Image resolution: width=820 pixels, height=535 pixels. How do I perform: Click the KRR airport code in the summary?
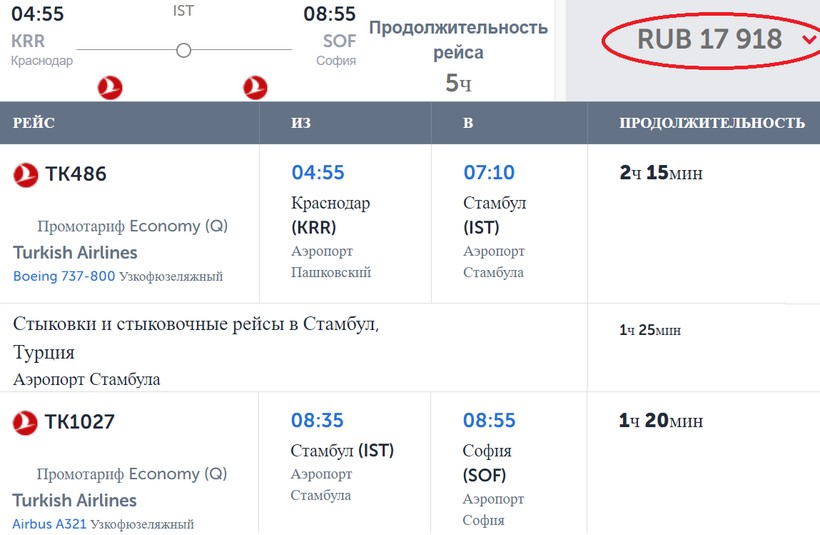pos(28,41)
